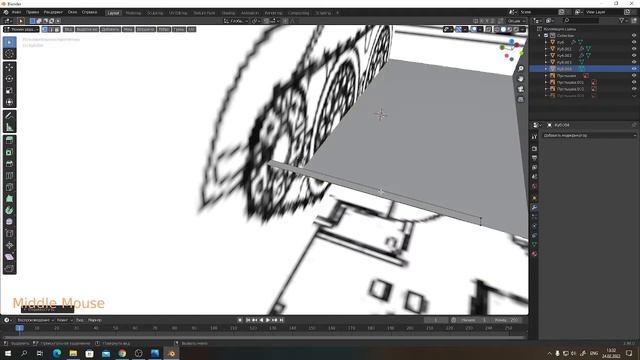Toggle viewport gizmos button
This screenshot has width=640, height=360.
pyautogui.click(x=459, y=29)
